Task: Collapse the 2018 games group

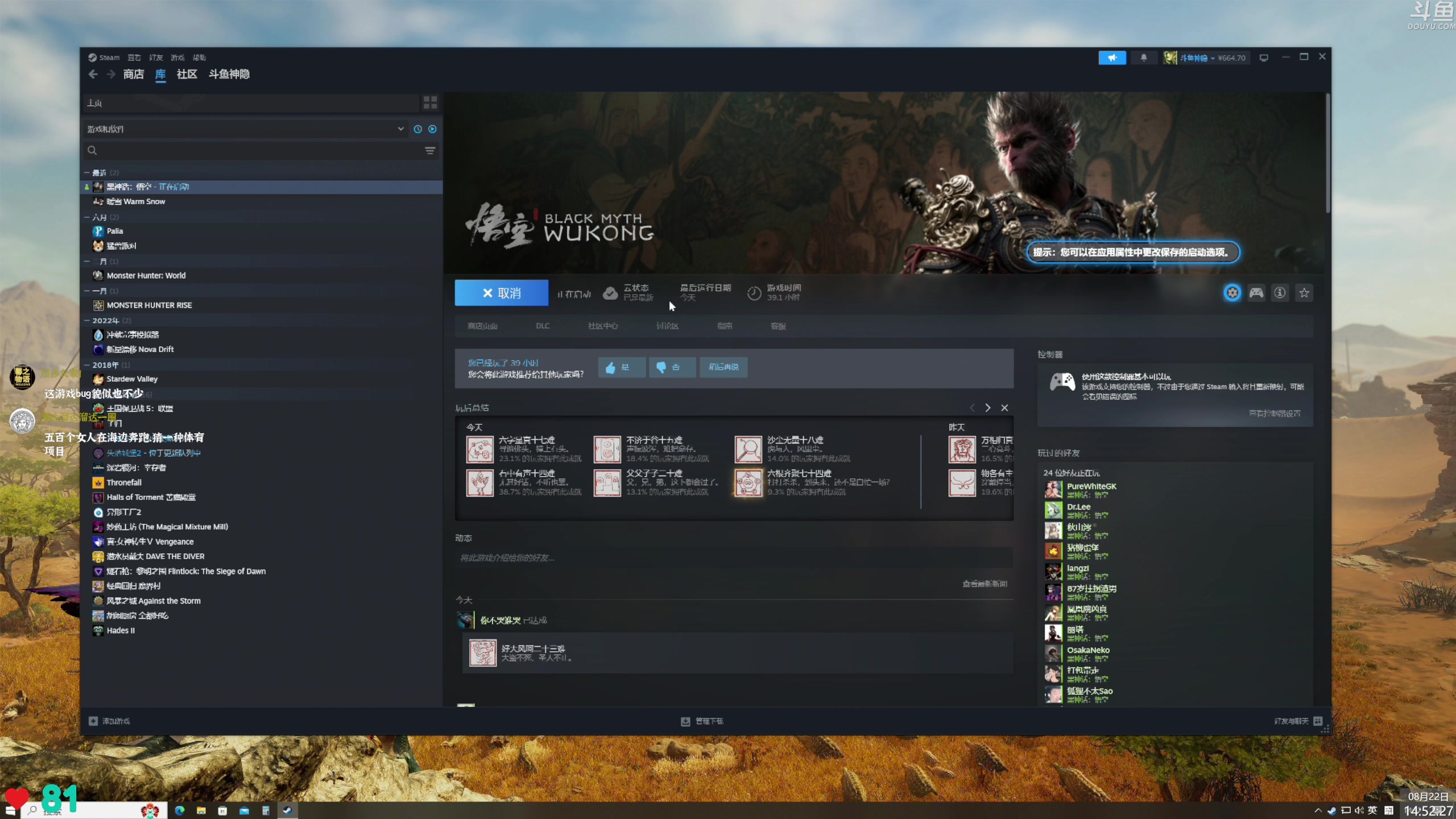Action: coord(87,365)
